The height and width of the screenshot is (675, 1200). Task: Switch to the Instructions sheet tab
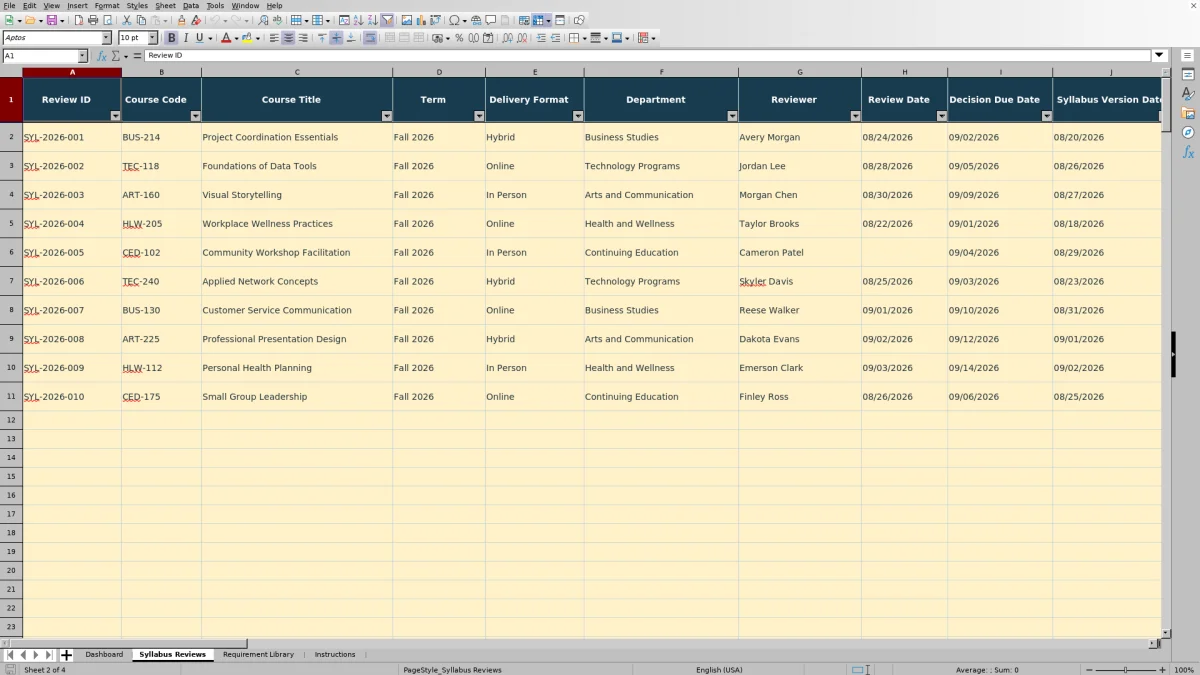[335, 654]
